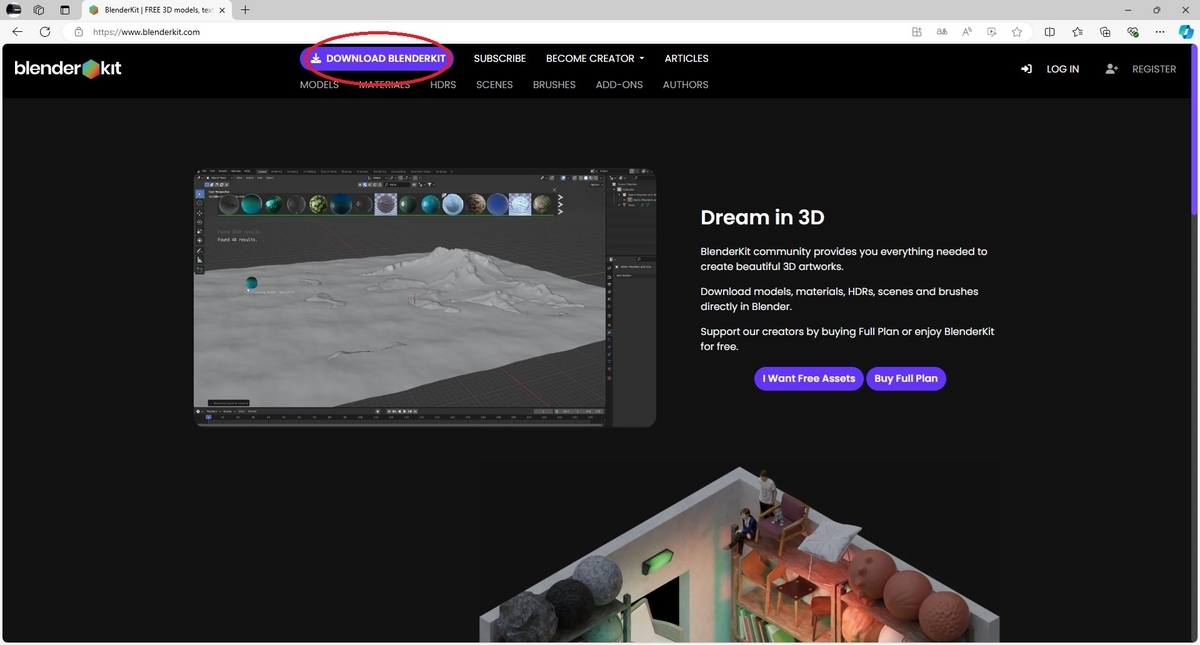1200x645 pixels.
Task: Open the Favorites list icon
Action: coord(1077,31)
